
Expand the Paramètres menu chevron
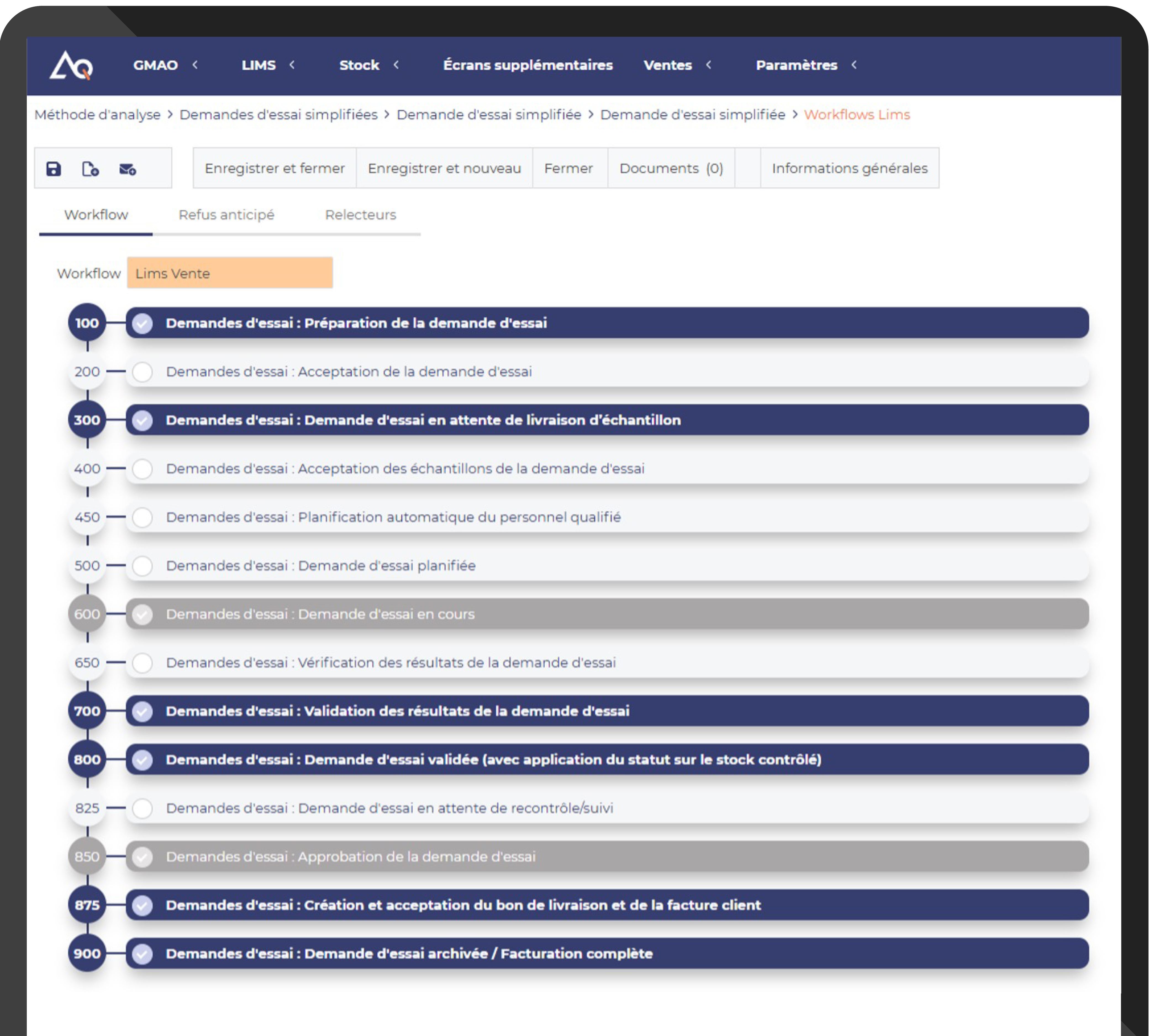pyautogui.click(x=854, y=65)
